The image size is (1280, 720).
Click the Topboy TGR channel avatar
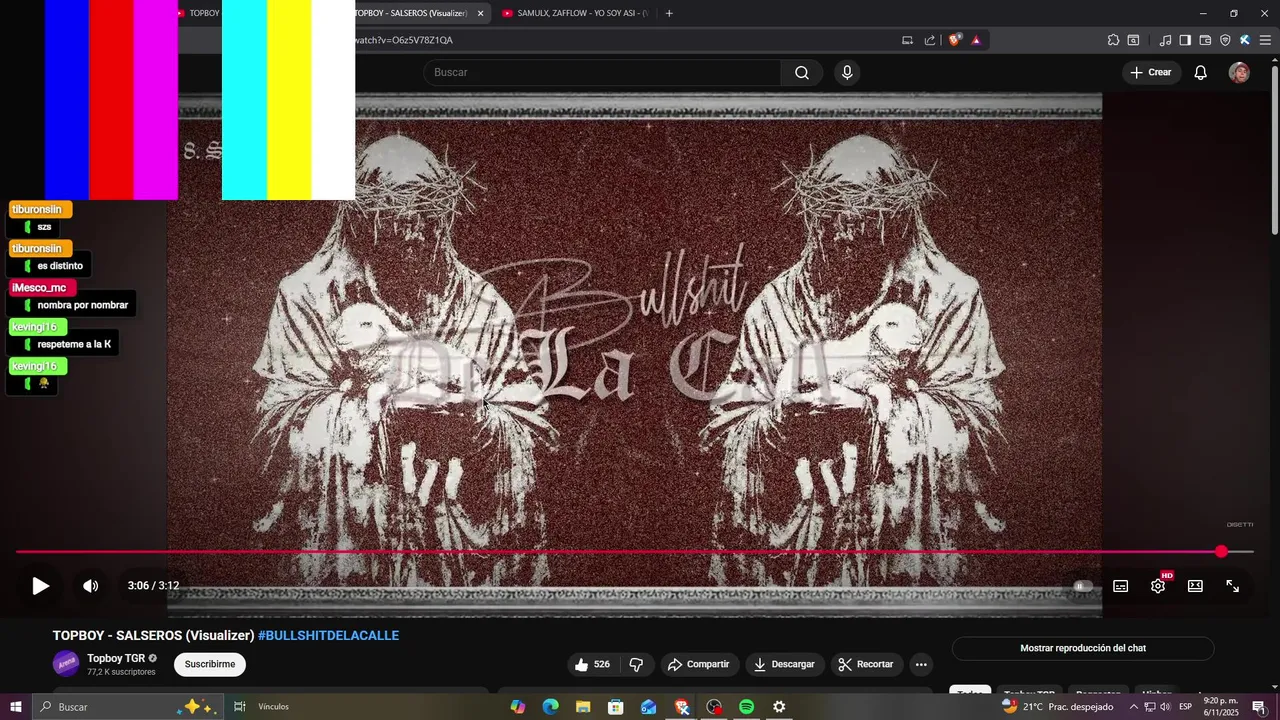coord(66,663)
